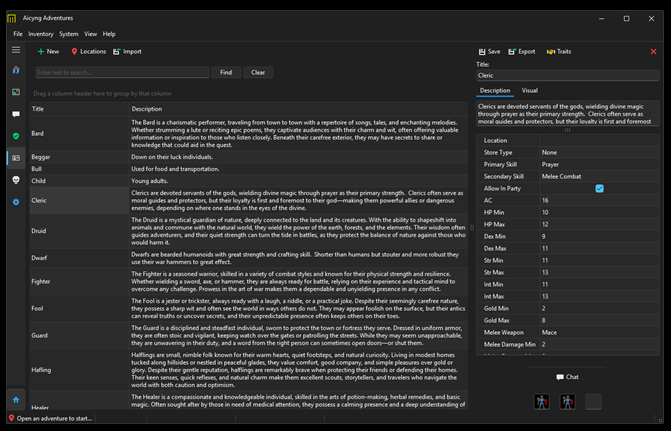Select the first character sprite thumbnail
This screenshot has width=671, height=431.
(x=541, y=401)
